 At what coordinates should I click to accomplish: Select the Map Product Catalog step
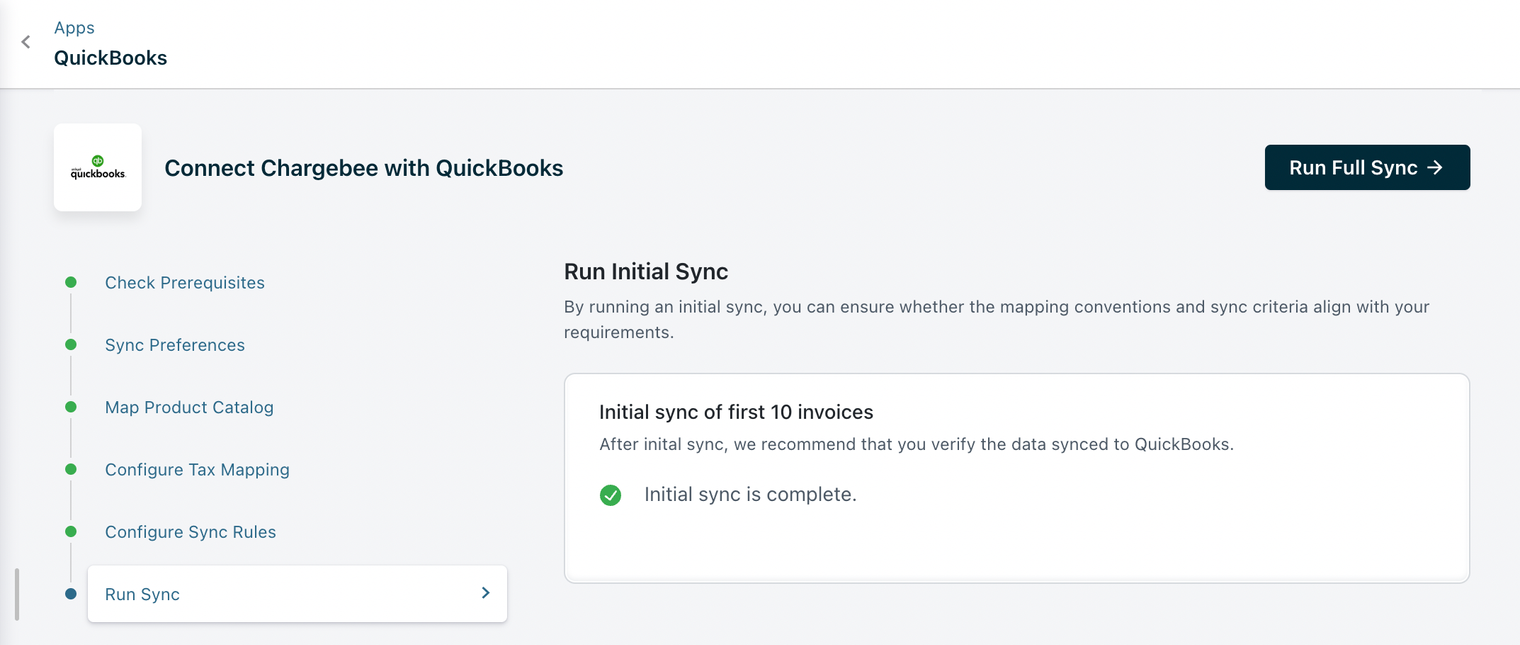tap(189, 407)
